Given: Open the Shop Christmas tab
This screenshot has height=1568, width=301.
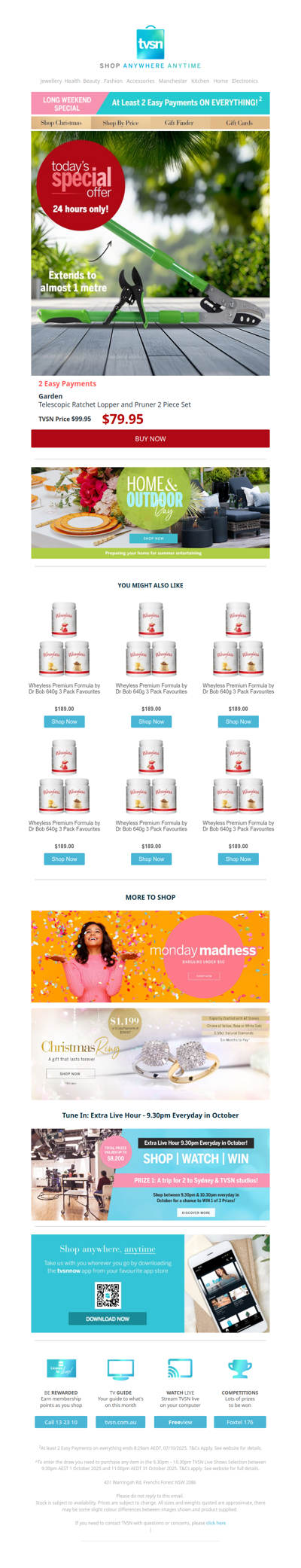Looking at the screenshot, I should [61, 122].
